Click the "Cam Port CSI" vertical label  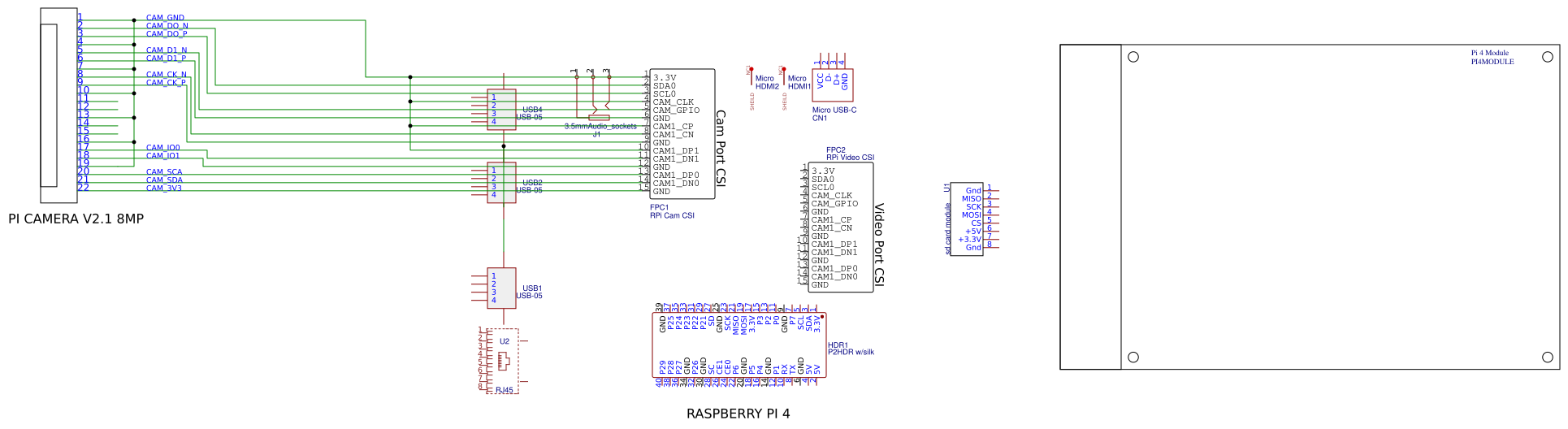pyautogui.click(x=721, y=148)
